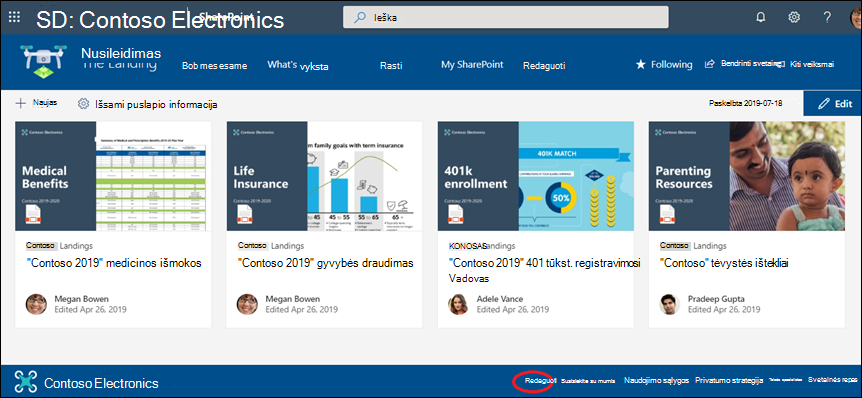Open the Medical Benefits thumbnail
Screen dimensions: 862x398
[113, 176]
